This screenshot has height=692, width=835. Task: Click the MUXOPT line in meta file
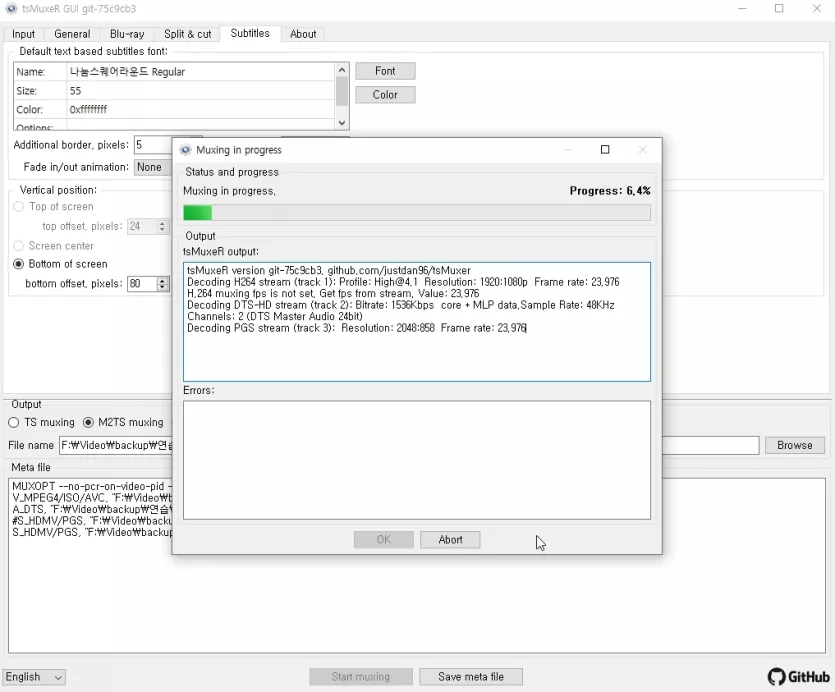92,486
